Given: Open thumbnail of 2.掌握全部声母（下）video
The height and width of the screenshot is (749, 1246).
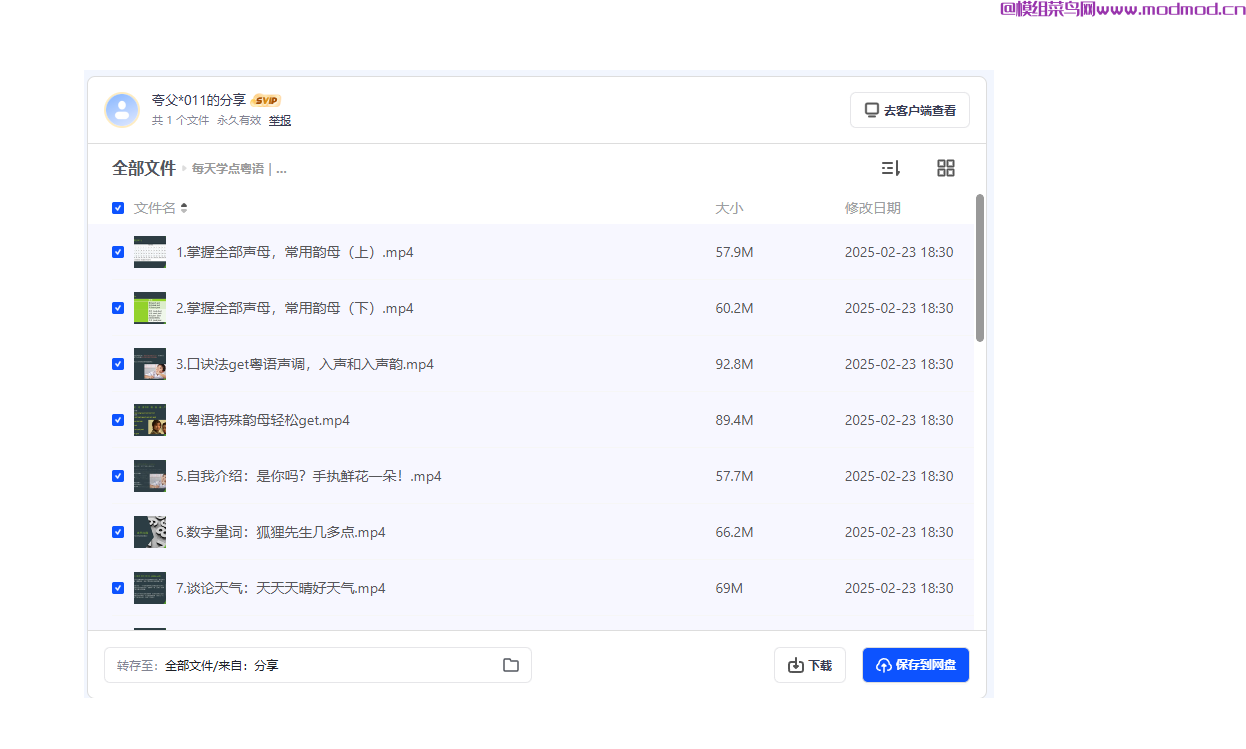Looking at the screenshot, I should (150, 308).
